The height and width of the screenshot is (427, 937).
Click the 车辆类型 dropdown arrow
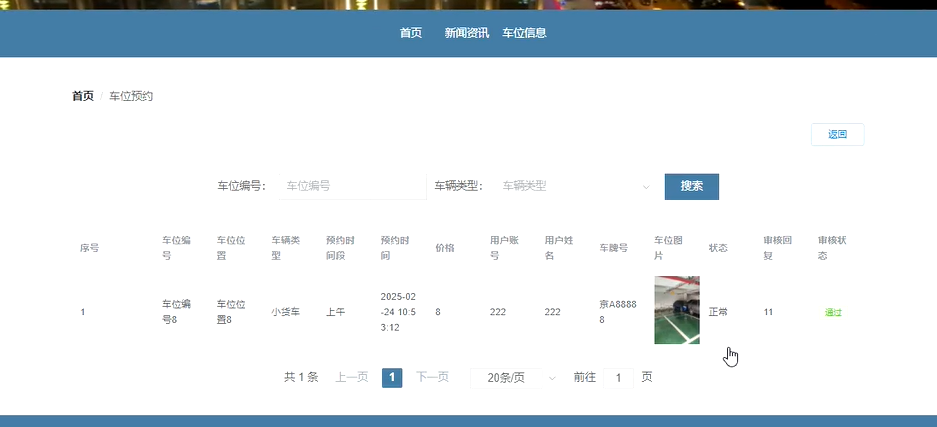[x=645, y=187]
